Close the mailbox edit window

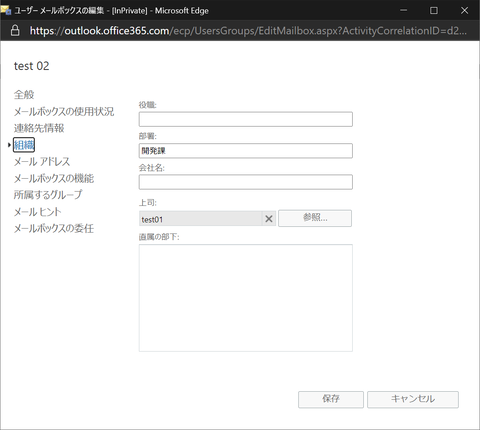pos(464,10)
